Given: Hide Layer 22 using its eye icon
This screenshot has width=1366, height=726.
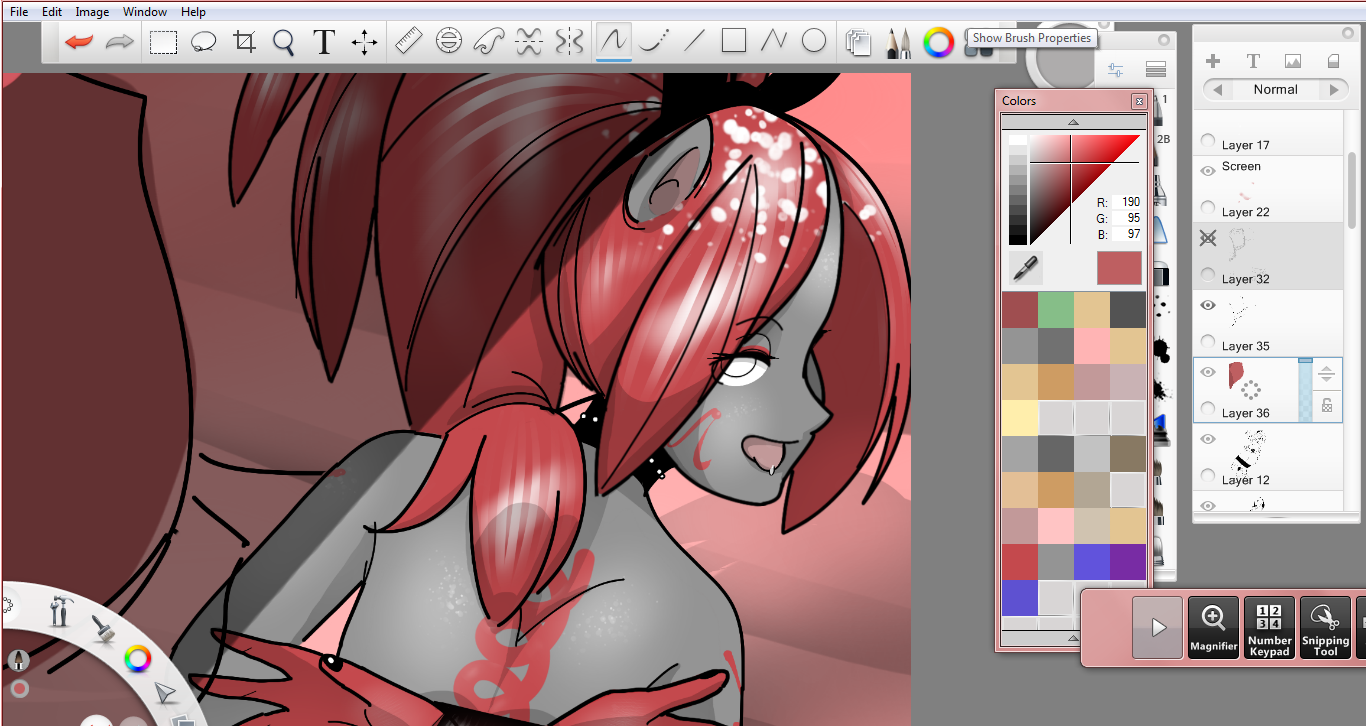Looking at the screenshot, I should pos(1208,171).
